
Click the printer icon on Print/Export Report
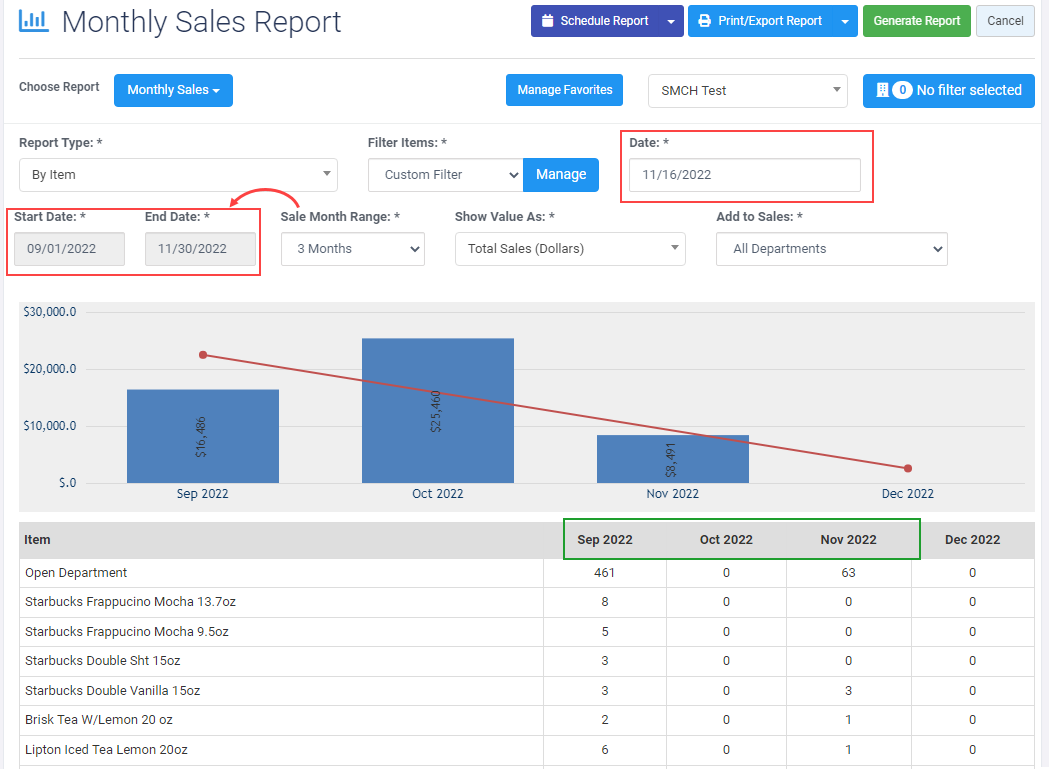click(704, 21)
